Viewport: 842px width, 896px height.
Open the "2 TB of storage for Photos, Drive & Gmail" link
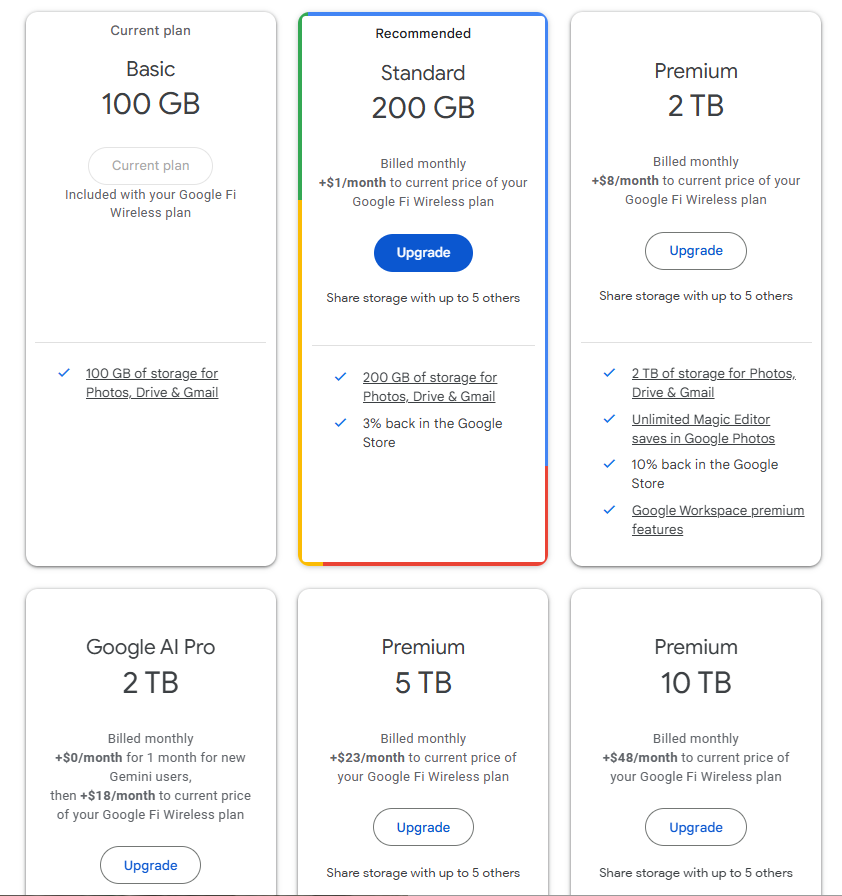pos(713,383)
